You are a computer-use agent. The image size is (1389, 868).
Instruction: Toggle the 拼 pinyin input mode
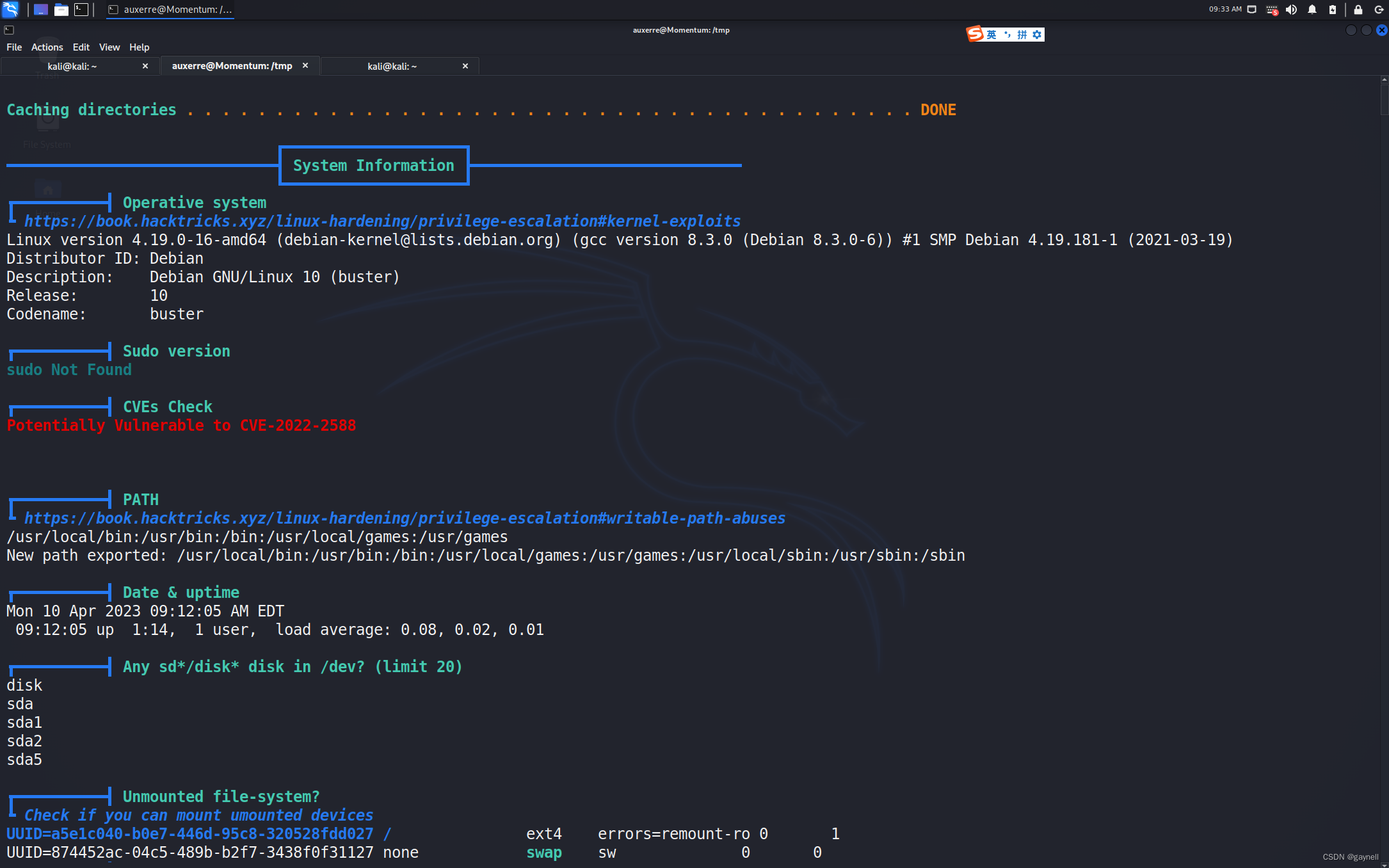[x=1022, y=35]
